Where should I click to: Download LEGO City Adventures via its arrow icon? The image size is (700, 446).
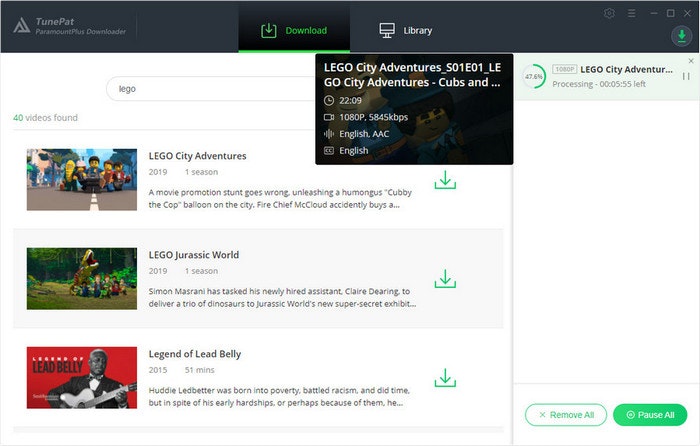[445, 179]
